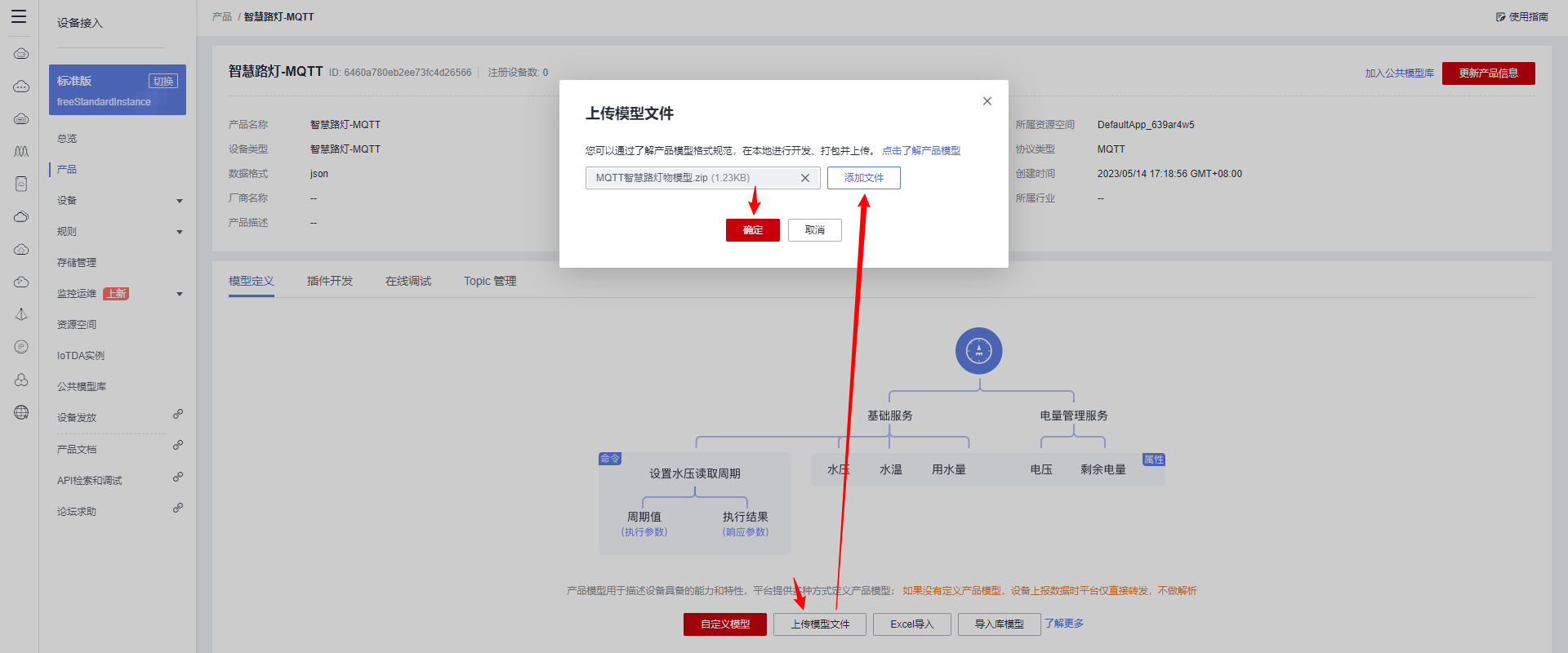
Task: Click the Excel导入 button
Action: (x=912, y=624)
